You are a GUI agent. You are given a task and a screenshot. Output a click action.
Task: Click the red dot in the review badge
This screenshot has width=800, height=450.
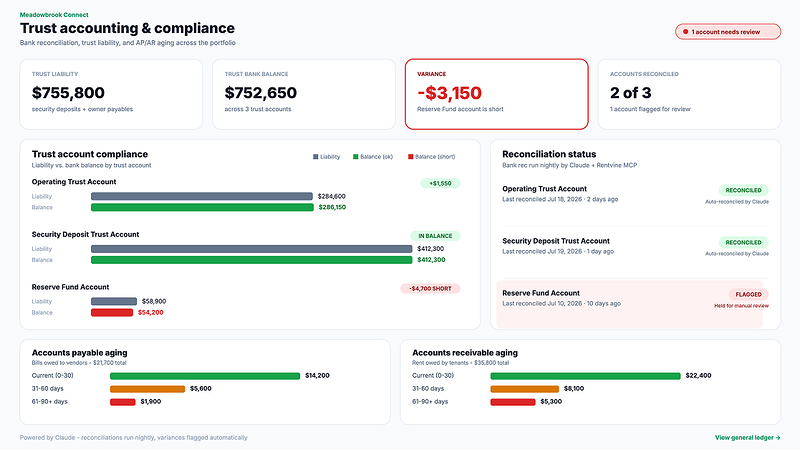685,32
